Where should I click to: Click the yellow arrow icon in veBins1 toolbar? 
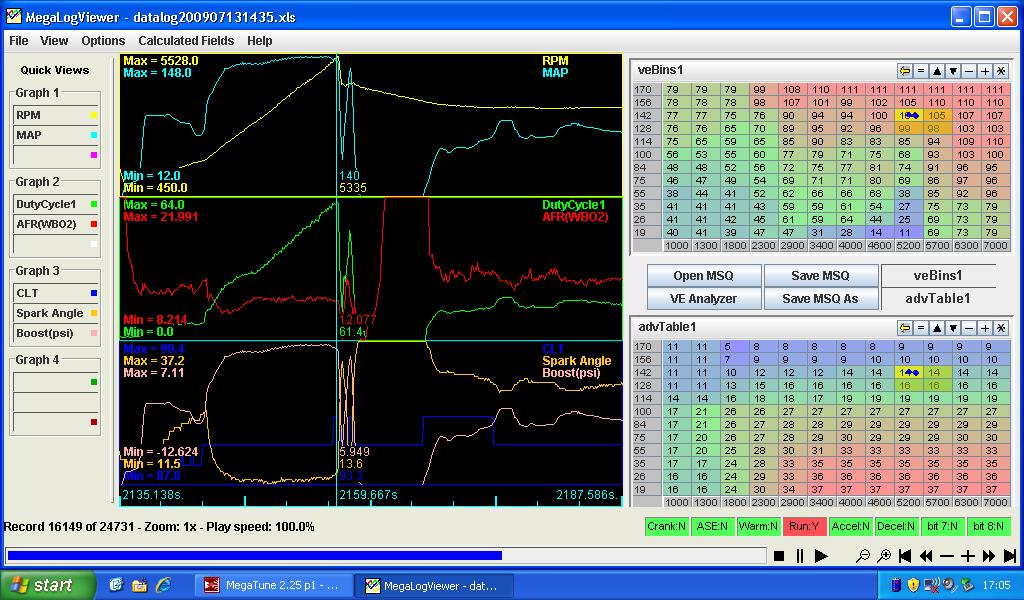(904, 71)
